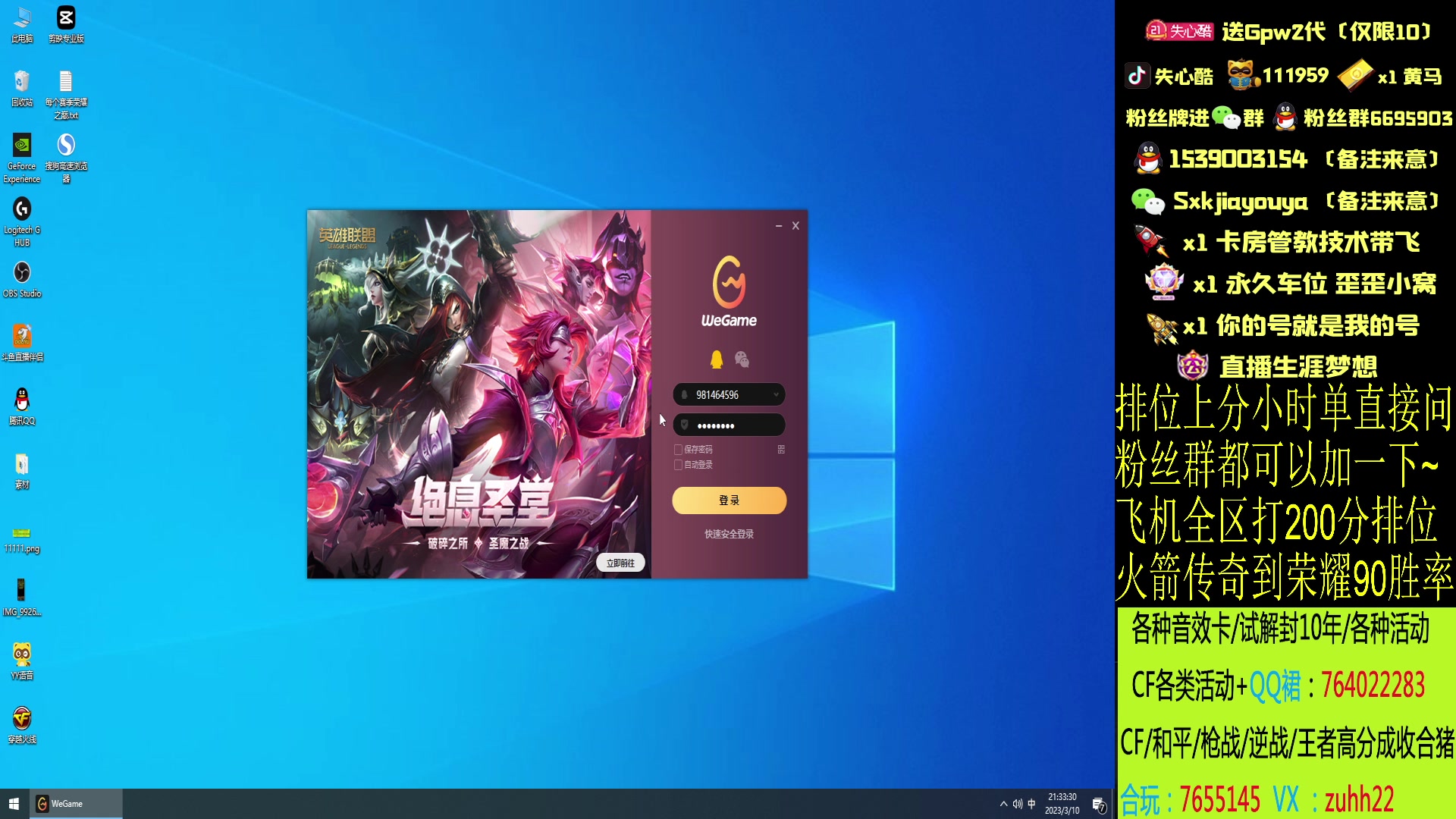Screen dimensions: 1456x819
Task: Open 此电脑 desktop icon
Action: [x=22, y=24]
